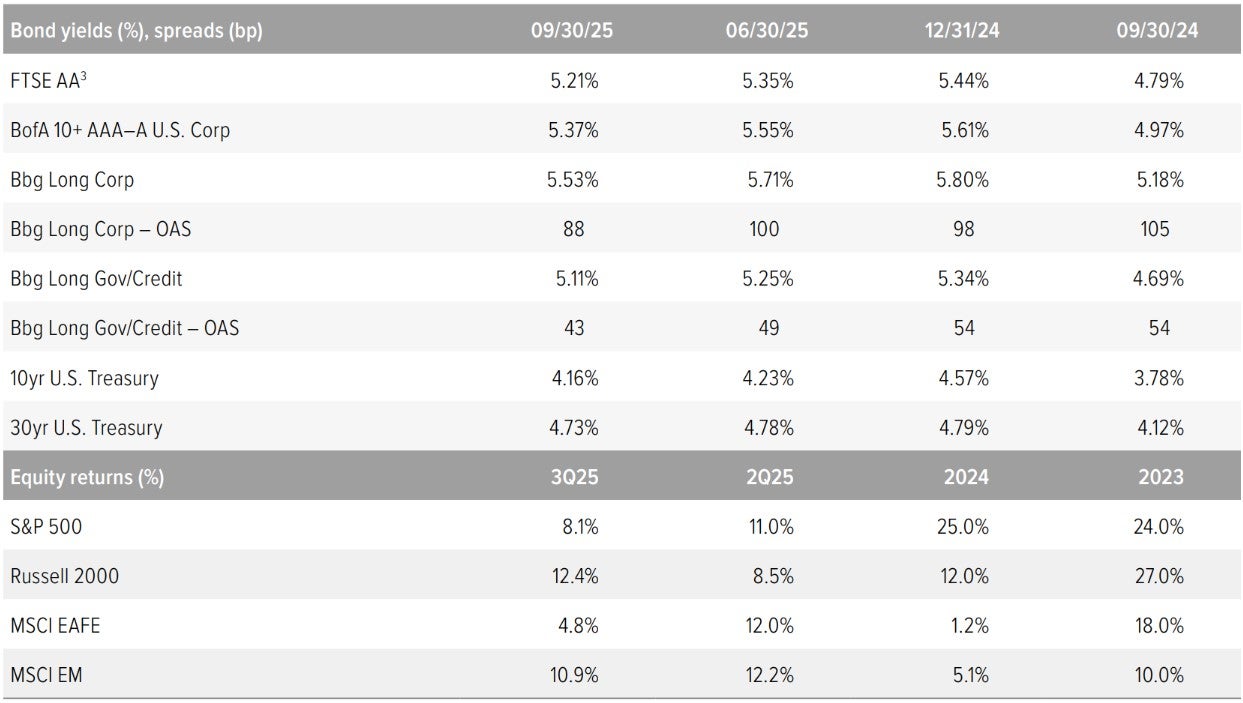The width and height of the screenshot is (1243, 703).
Task: Click the Equity returns (%) section header
Action: (x=87, y=476)
